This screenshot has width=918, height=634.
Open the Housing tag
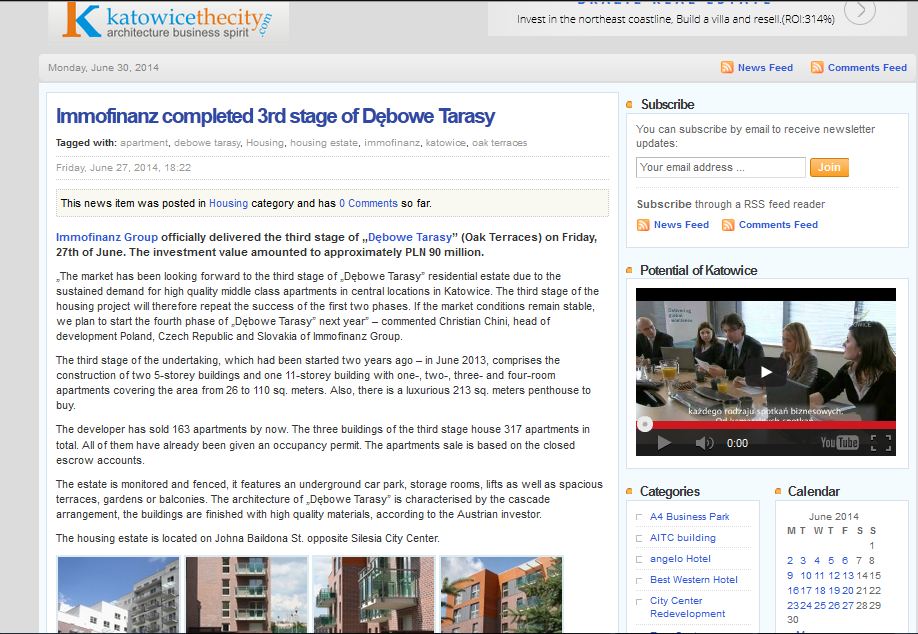pos(265,143)
